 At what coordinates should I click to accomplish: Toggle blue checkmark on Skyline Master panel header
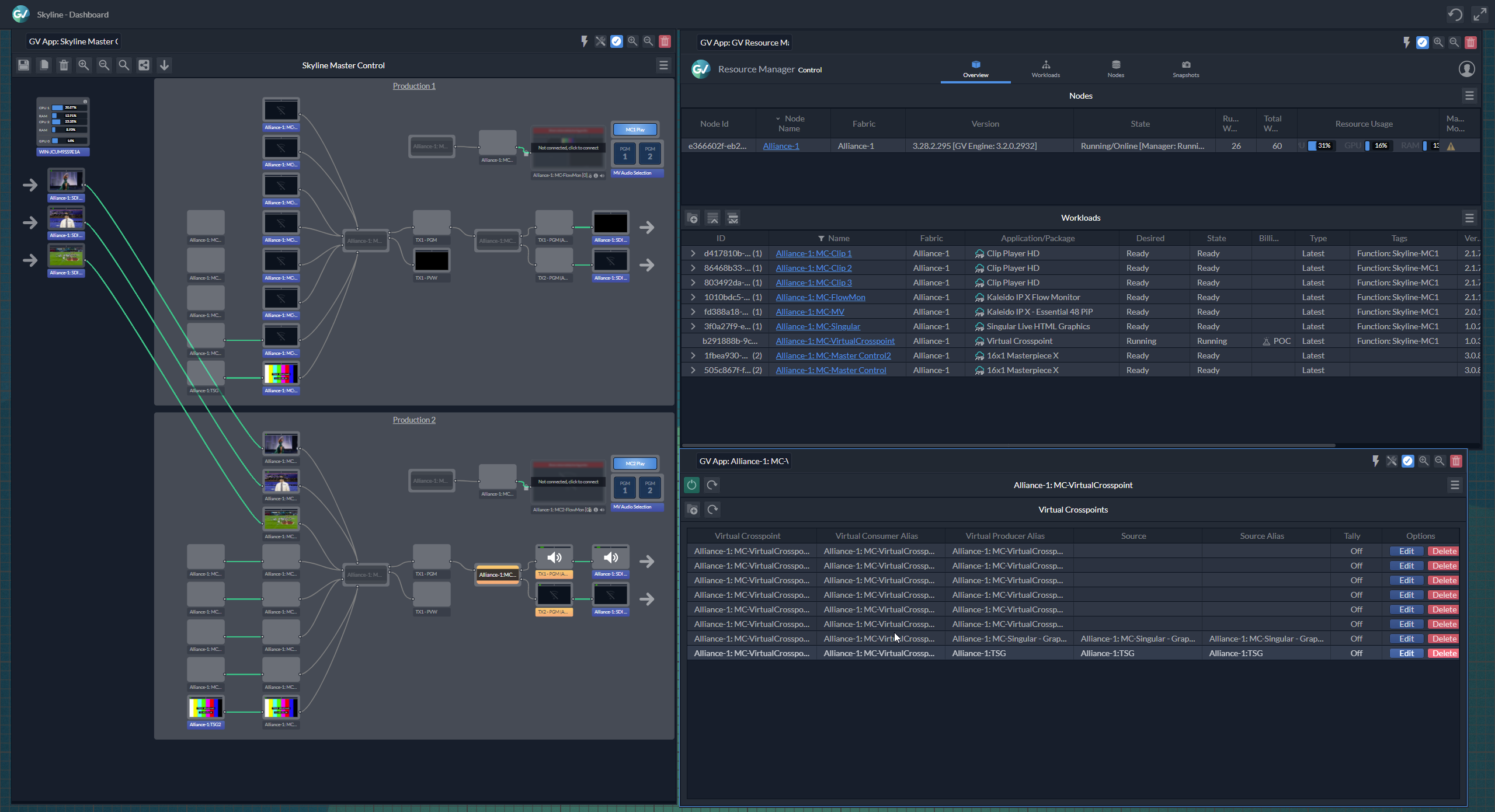click(616, 41)
